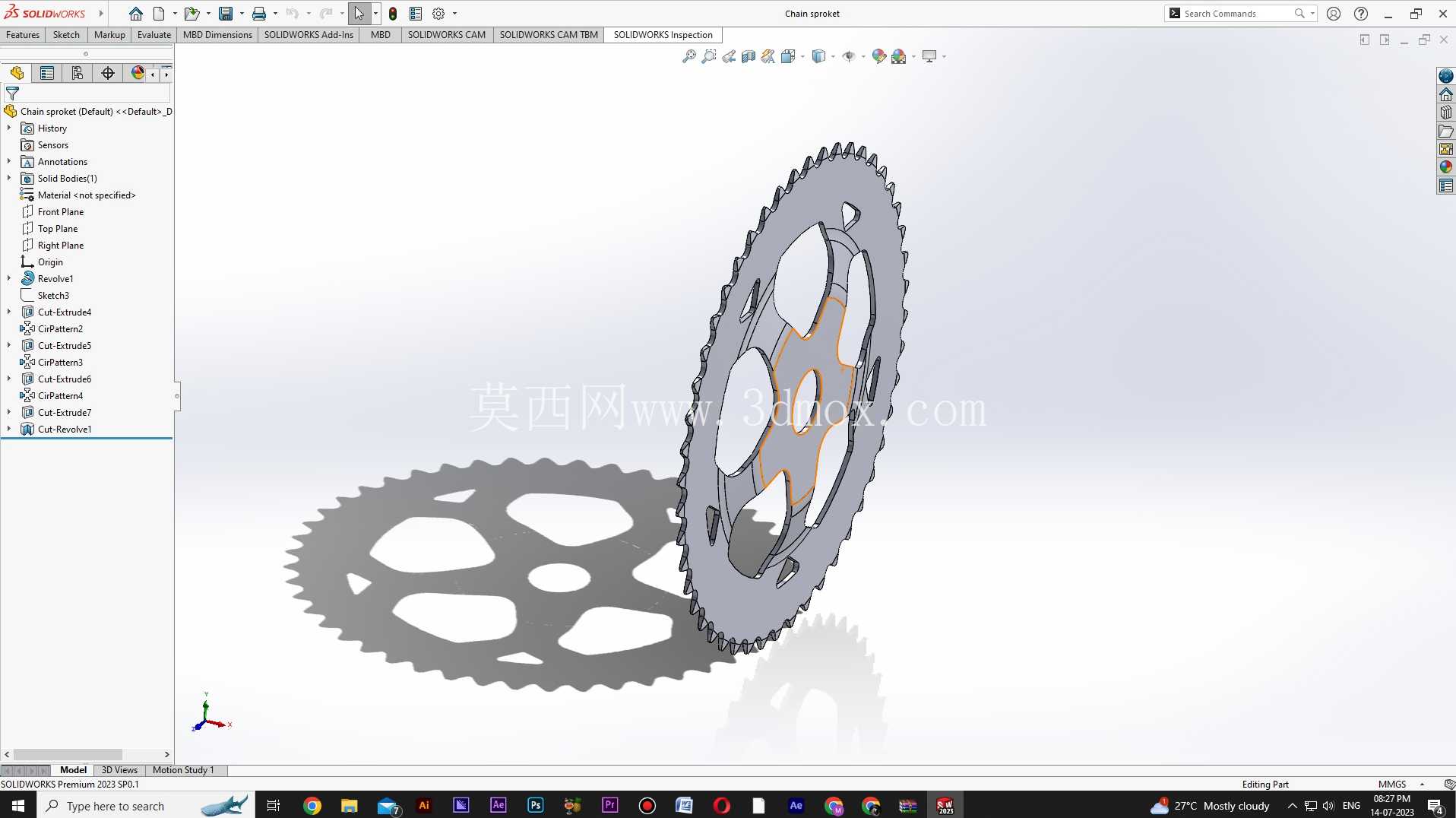Open the Help question mark button
The height and width of the screenshot is (818, 1456).
point(1361,14)
